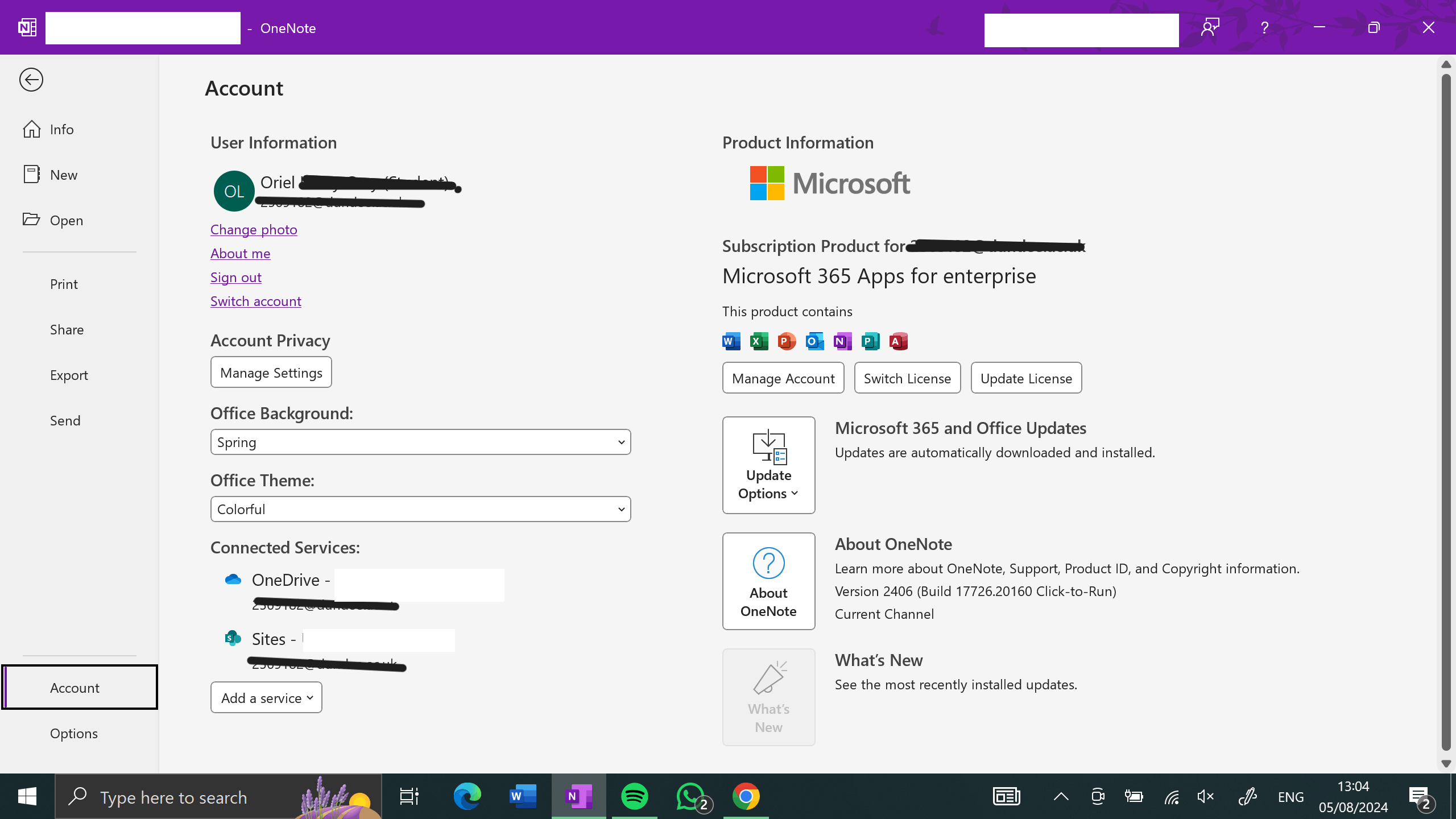Select Print in the backstage sidebar

pyautogui.click(x=79, y=284)
